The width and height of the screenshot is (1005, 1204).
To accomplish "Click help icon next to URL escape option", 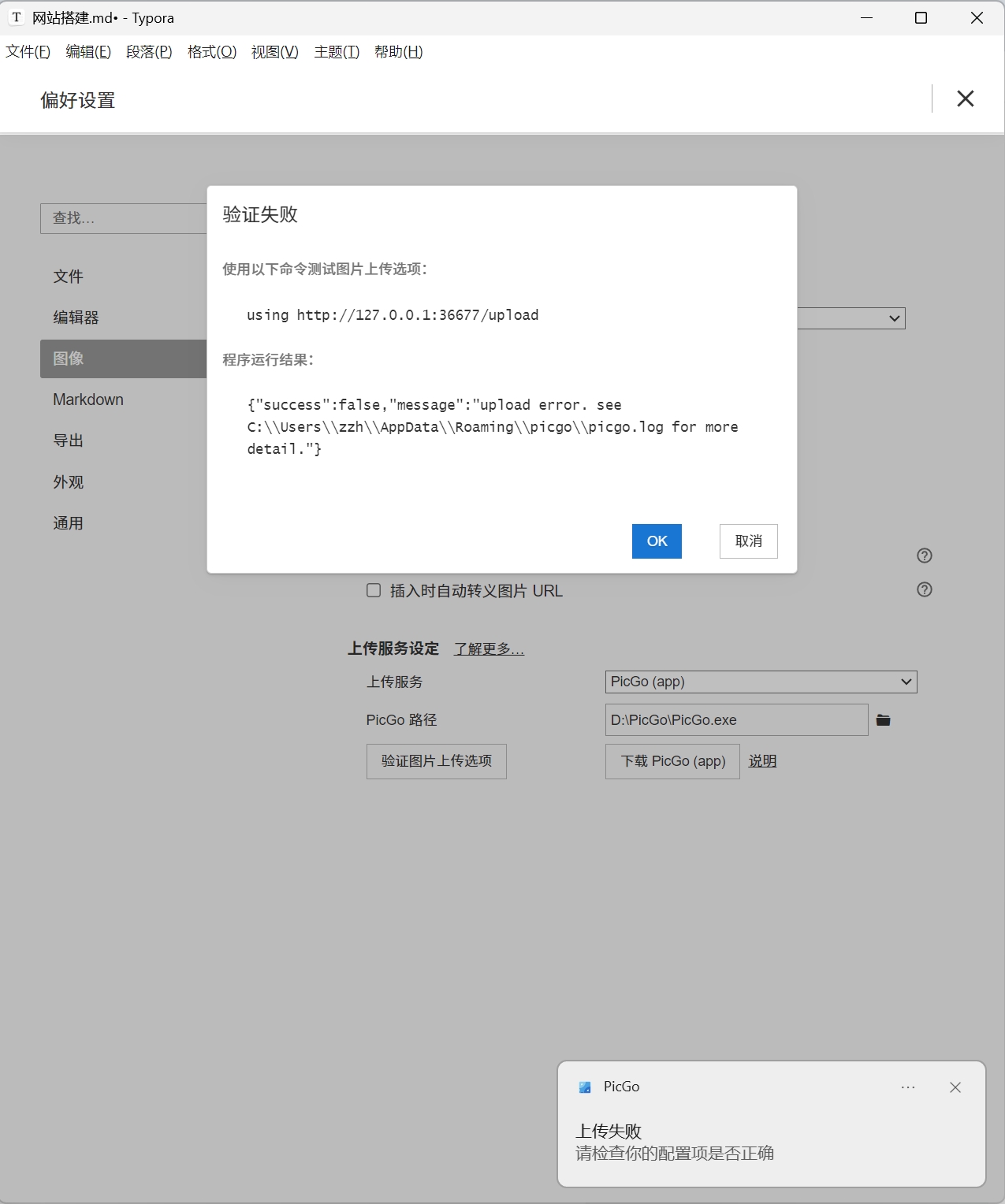I will click(925, 589).
